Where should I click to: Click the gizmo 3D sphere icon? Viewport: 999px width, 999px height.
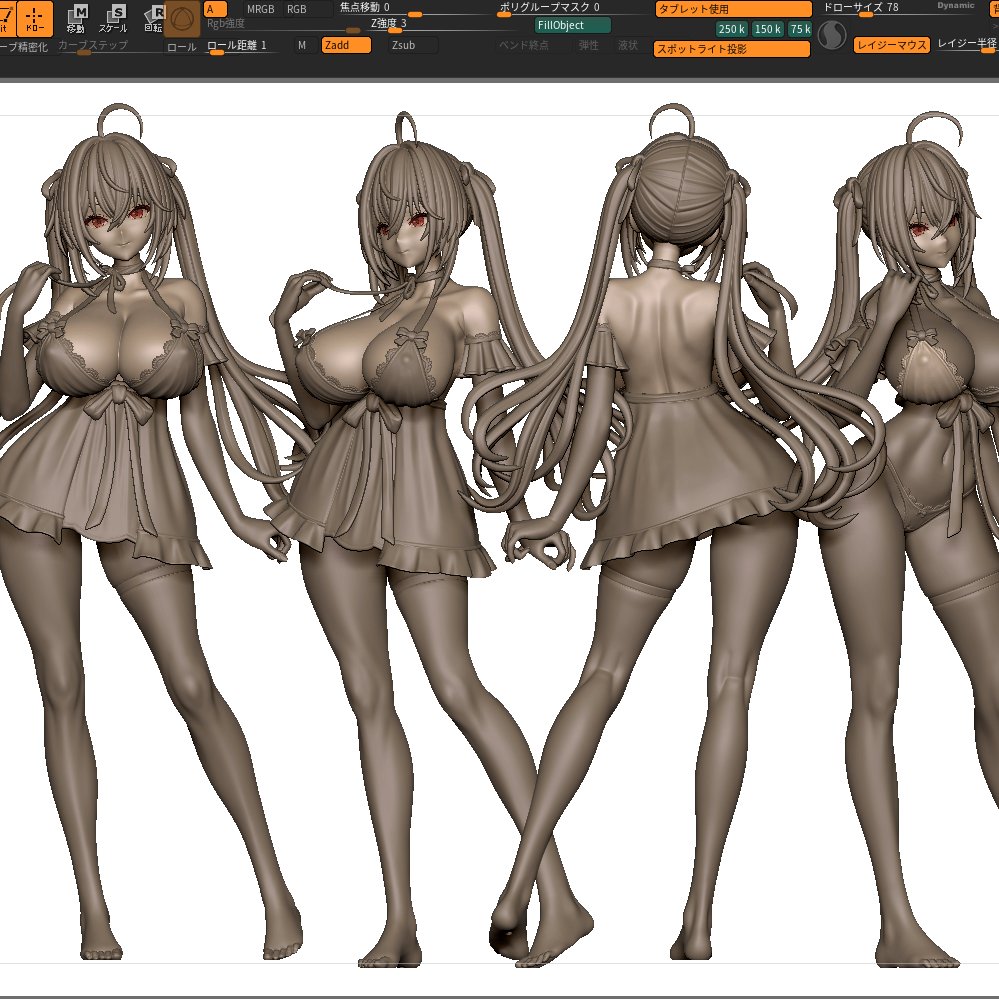click(x=182, y=20)
